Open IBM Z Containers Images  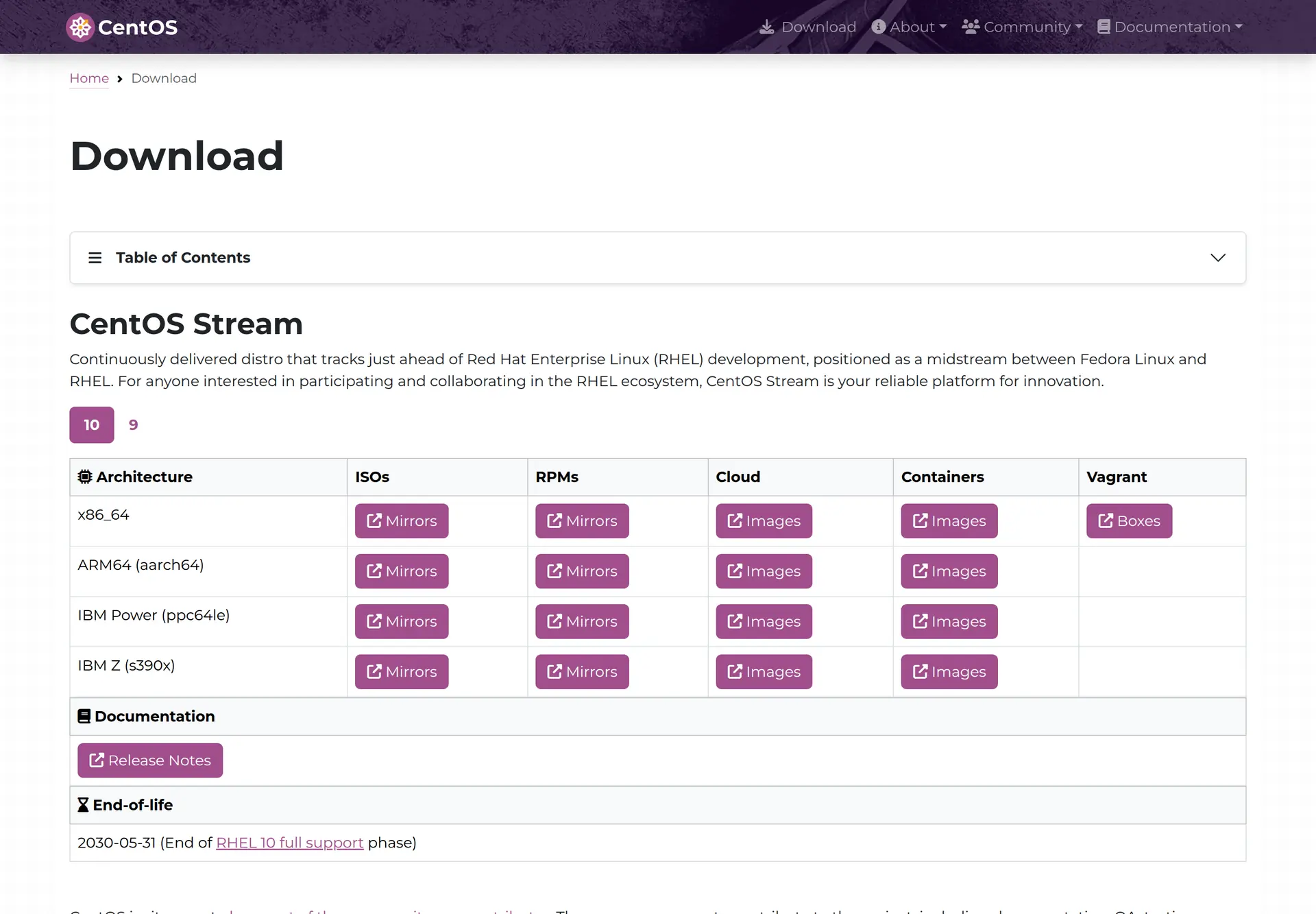[949, 672]
